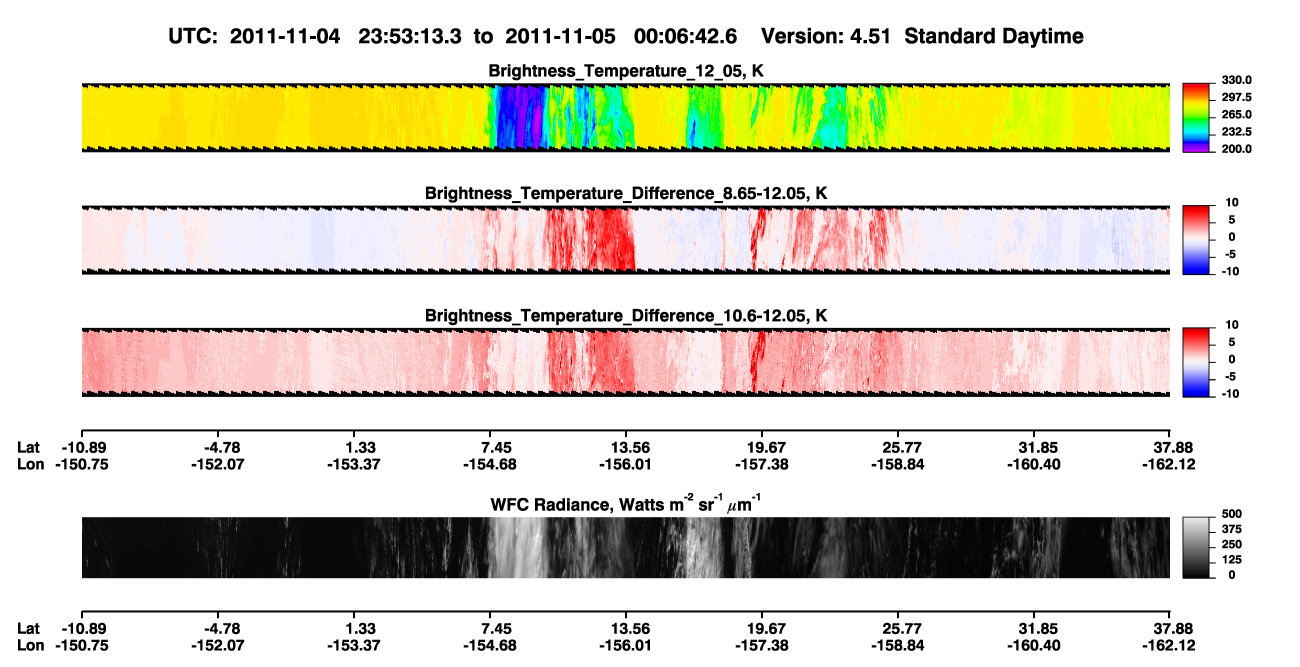Click the 250 label on the WFC colorbar

pos(1232,544)
